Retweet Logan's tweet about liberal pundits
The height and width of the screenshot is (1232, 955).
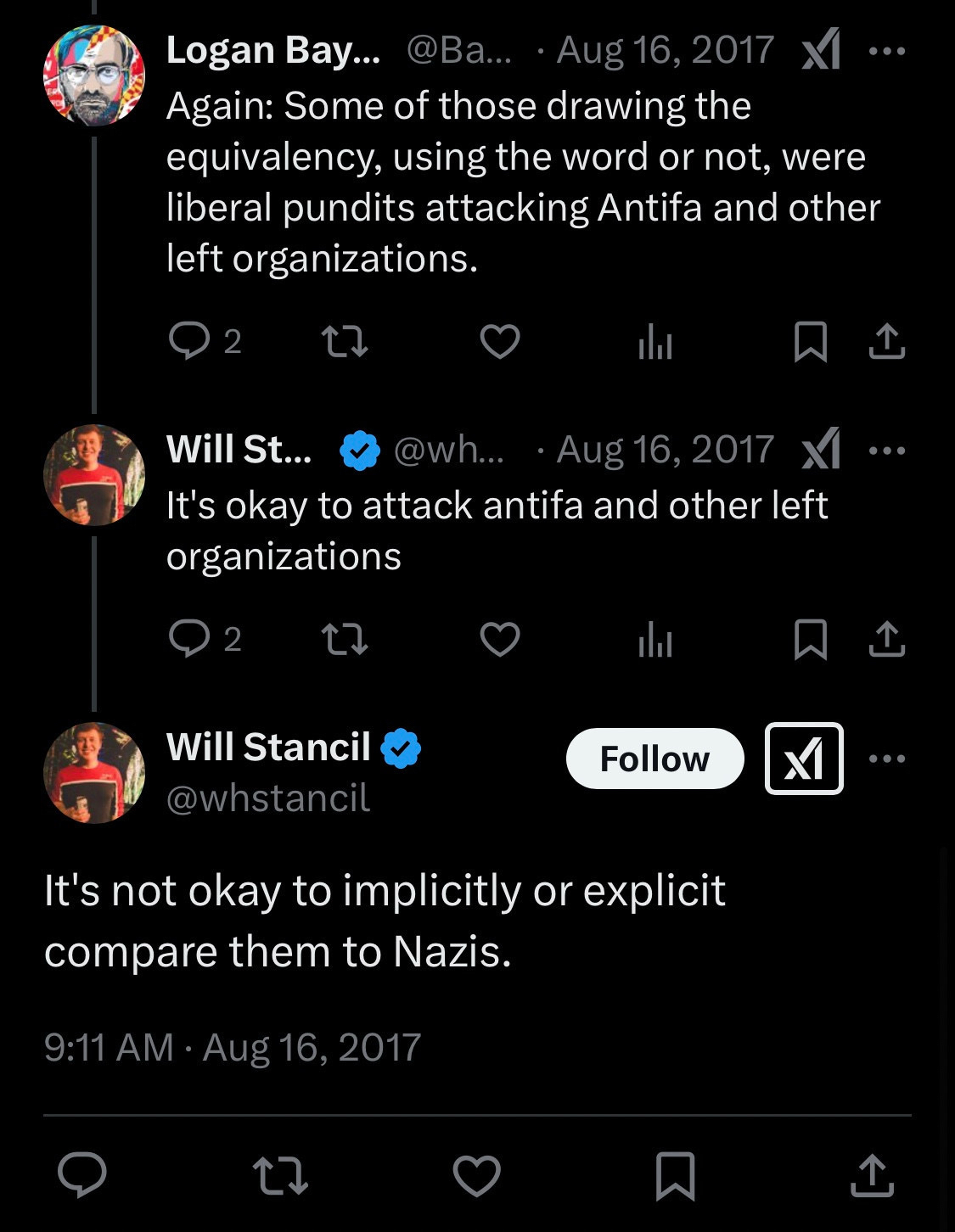[x=345, y=341]
